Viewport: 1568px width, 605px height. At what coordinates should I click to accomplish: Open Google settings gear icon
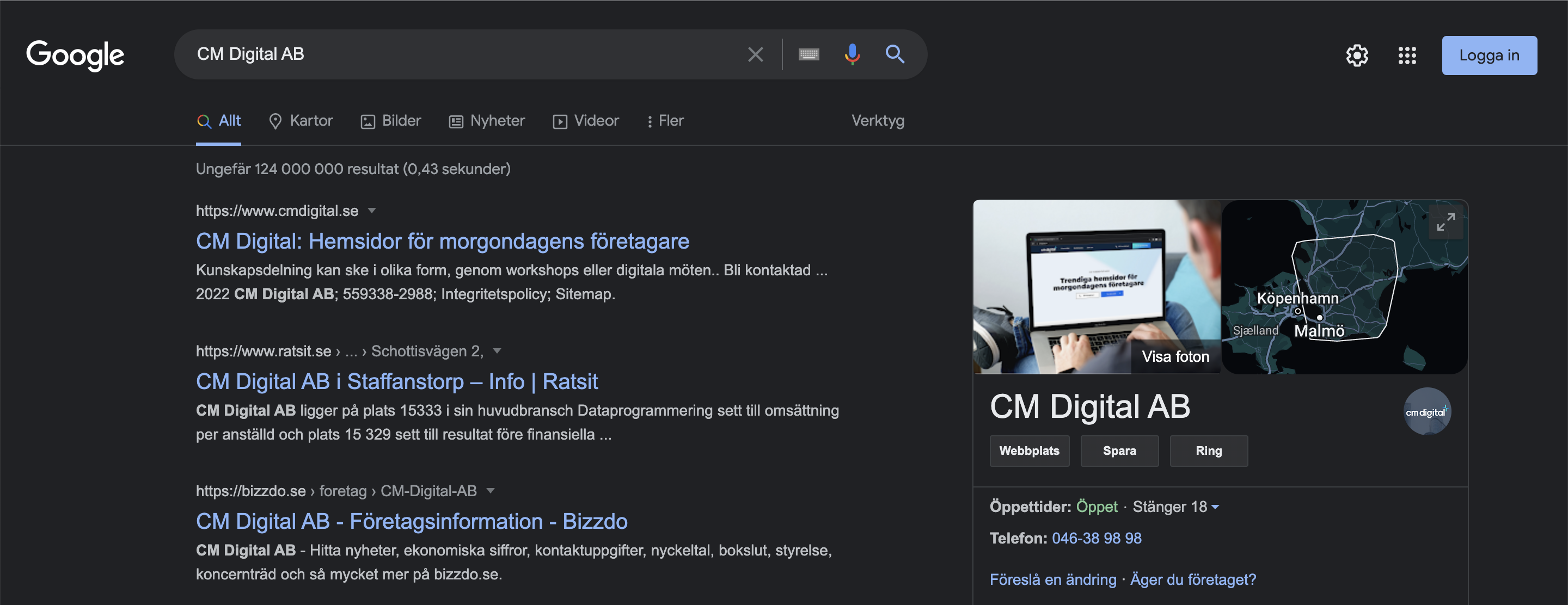1356,55
